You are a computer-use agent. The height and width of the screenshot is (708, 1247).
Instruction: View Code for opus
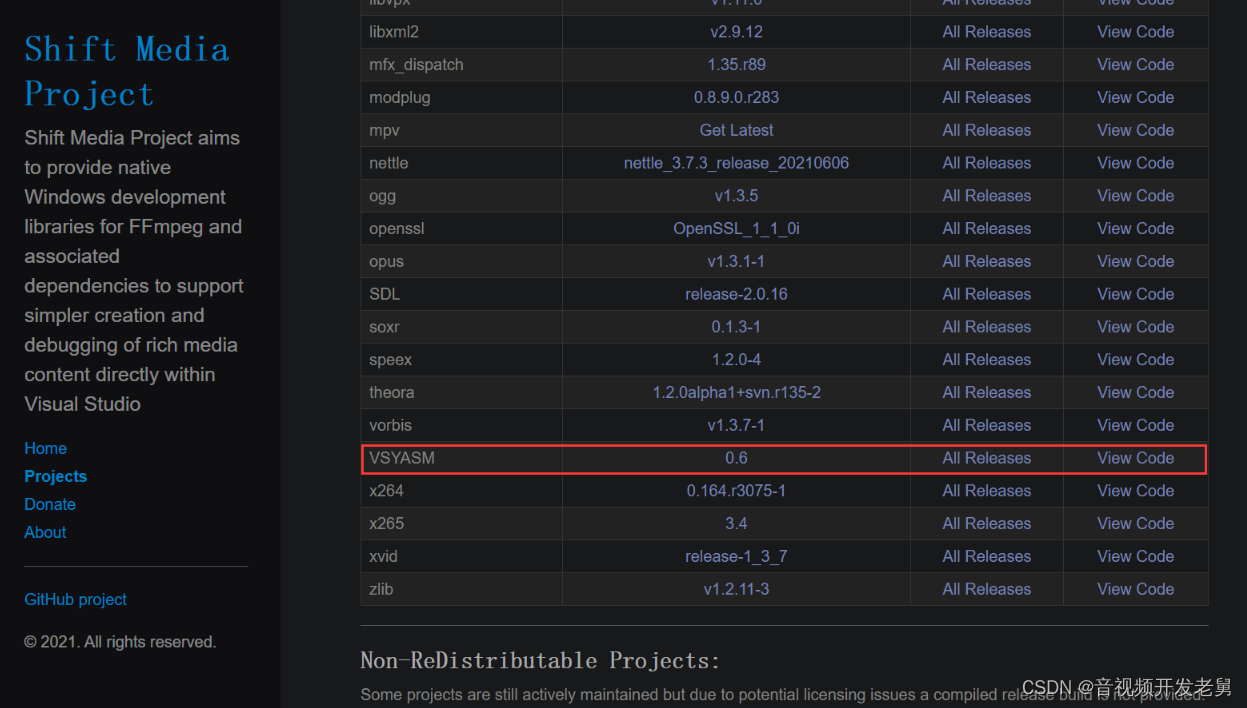1136,262
